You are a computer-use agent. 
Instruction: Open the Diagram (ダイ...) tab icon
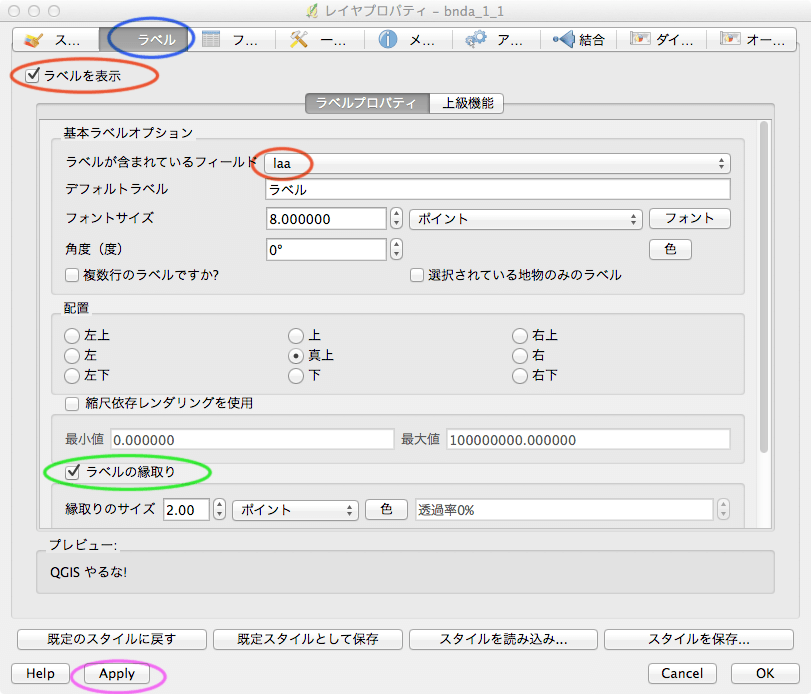tap(658, 40)
